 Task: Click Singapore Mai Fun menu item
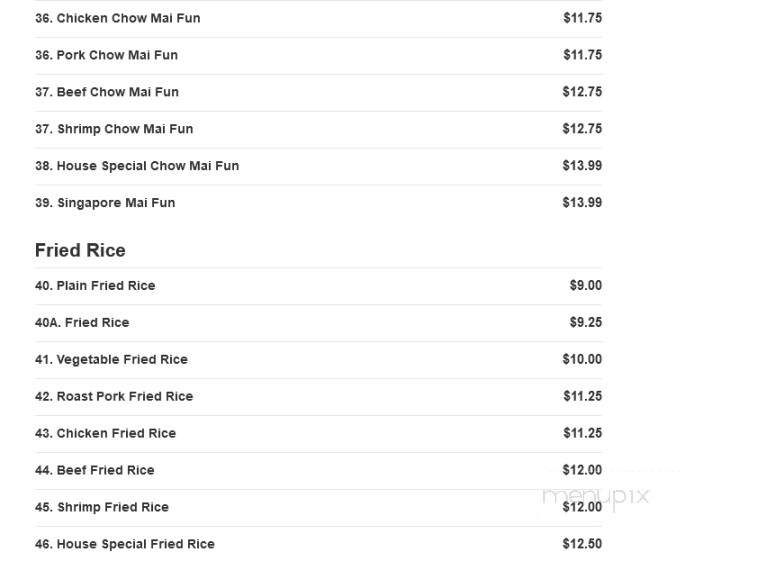click(x=318, y=203)
